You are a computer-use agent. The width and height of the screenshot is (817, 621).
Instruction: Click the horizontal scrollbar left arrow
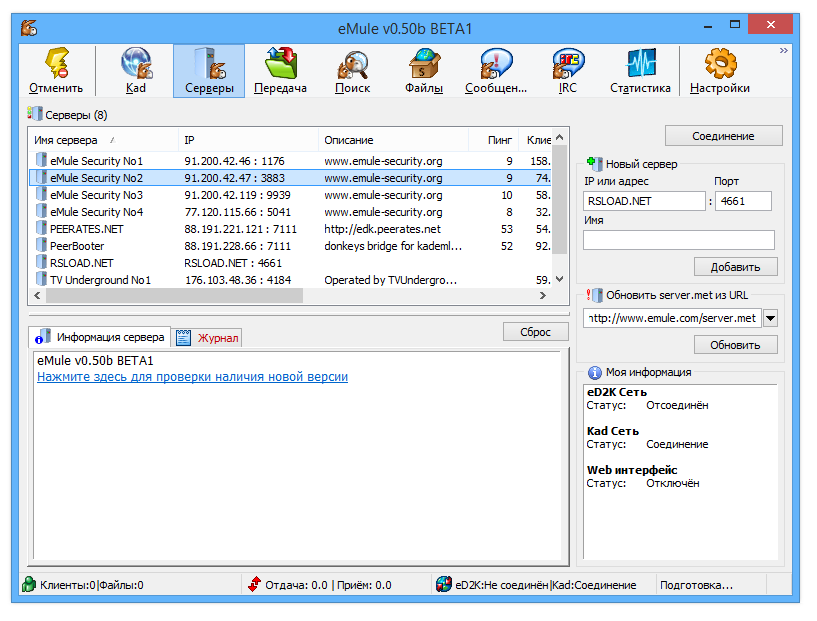coord(37,295)
